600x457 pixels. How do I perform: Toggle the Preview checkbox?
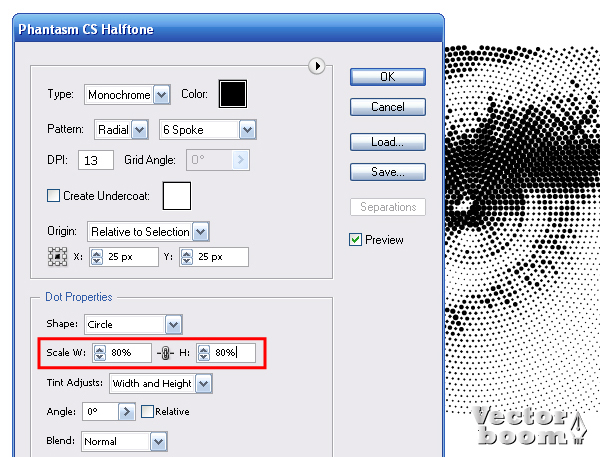[355, 240]
